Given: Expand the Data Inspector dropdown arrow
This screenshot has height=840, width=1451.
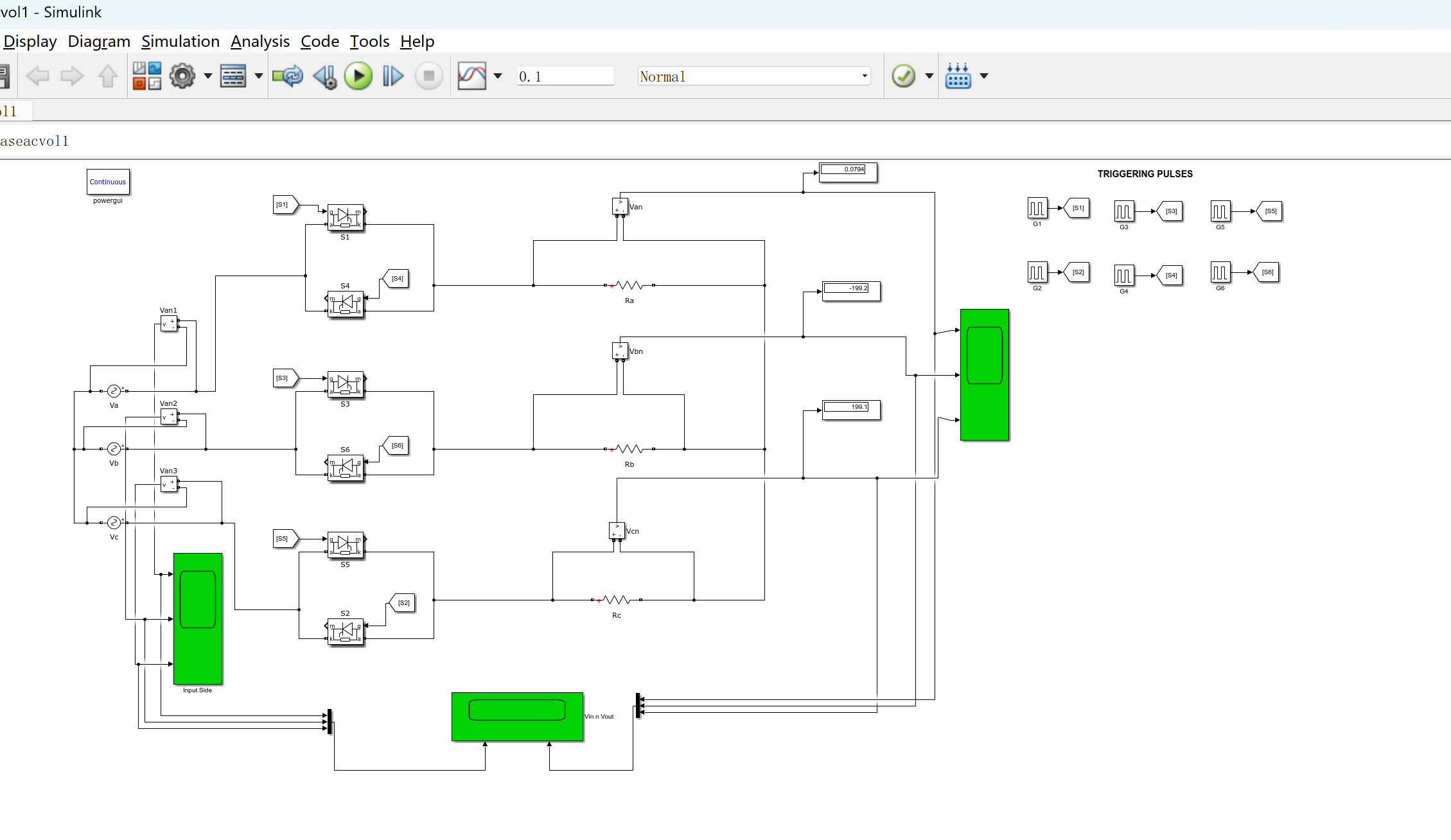Looking at the screenshot, I should point(498,76).
